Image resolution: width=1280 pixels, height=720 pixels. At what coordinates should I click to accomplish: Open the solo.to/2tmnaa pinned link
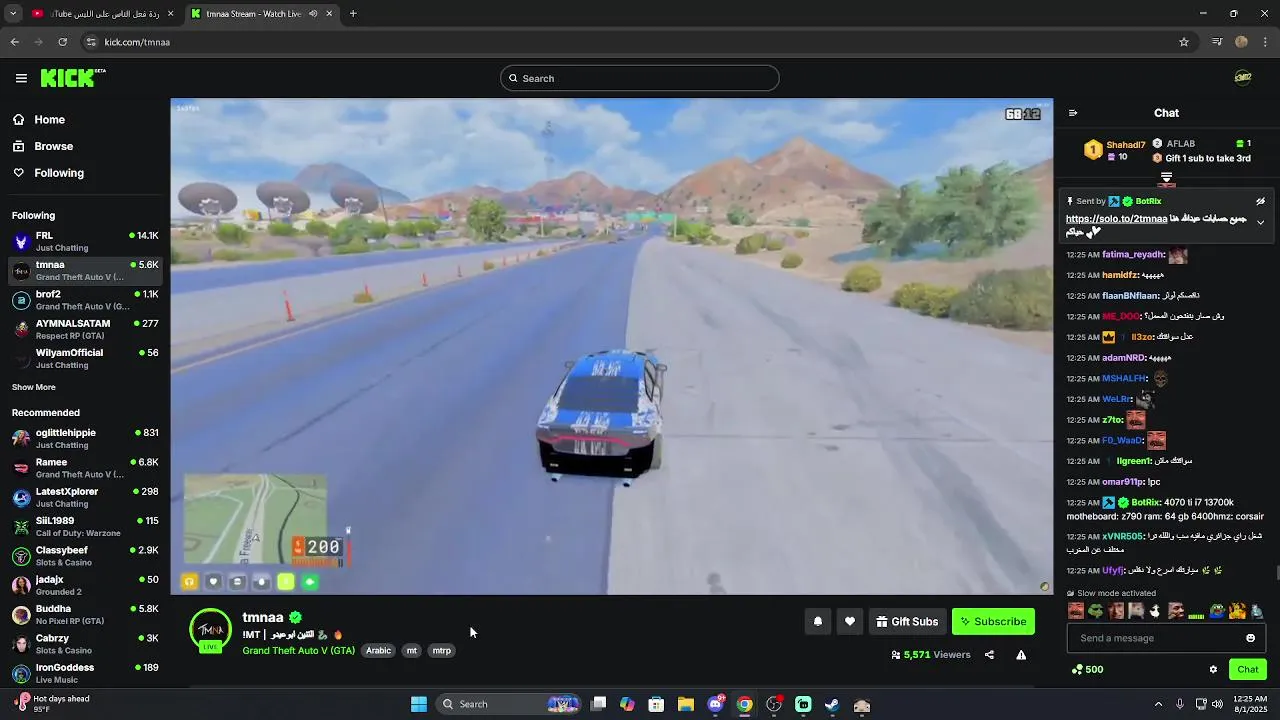click(1116, 219)
